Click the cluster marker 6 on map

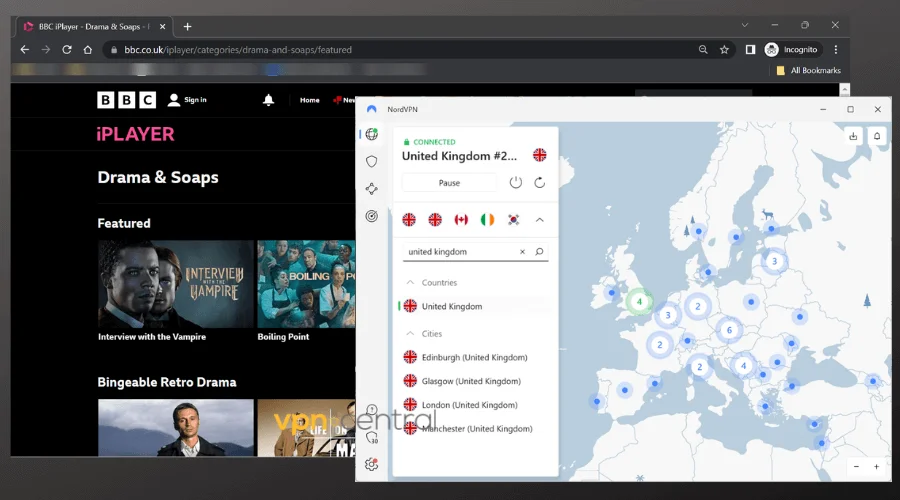click(729, 330)
